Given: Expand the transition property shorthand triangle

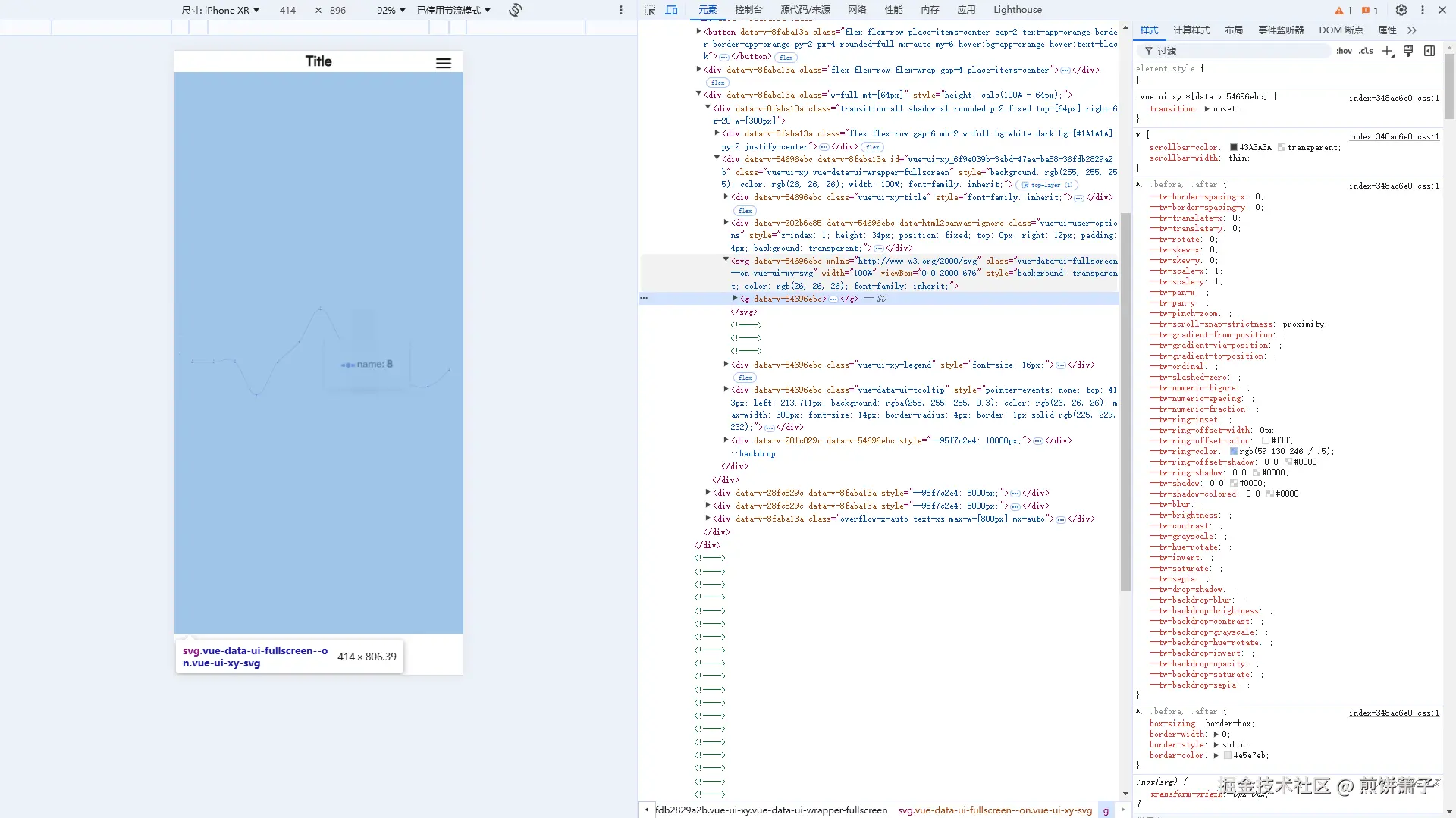Looking at the screenshot, I should tap(1207, 109).
